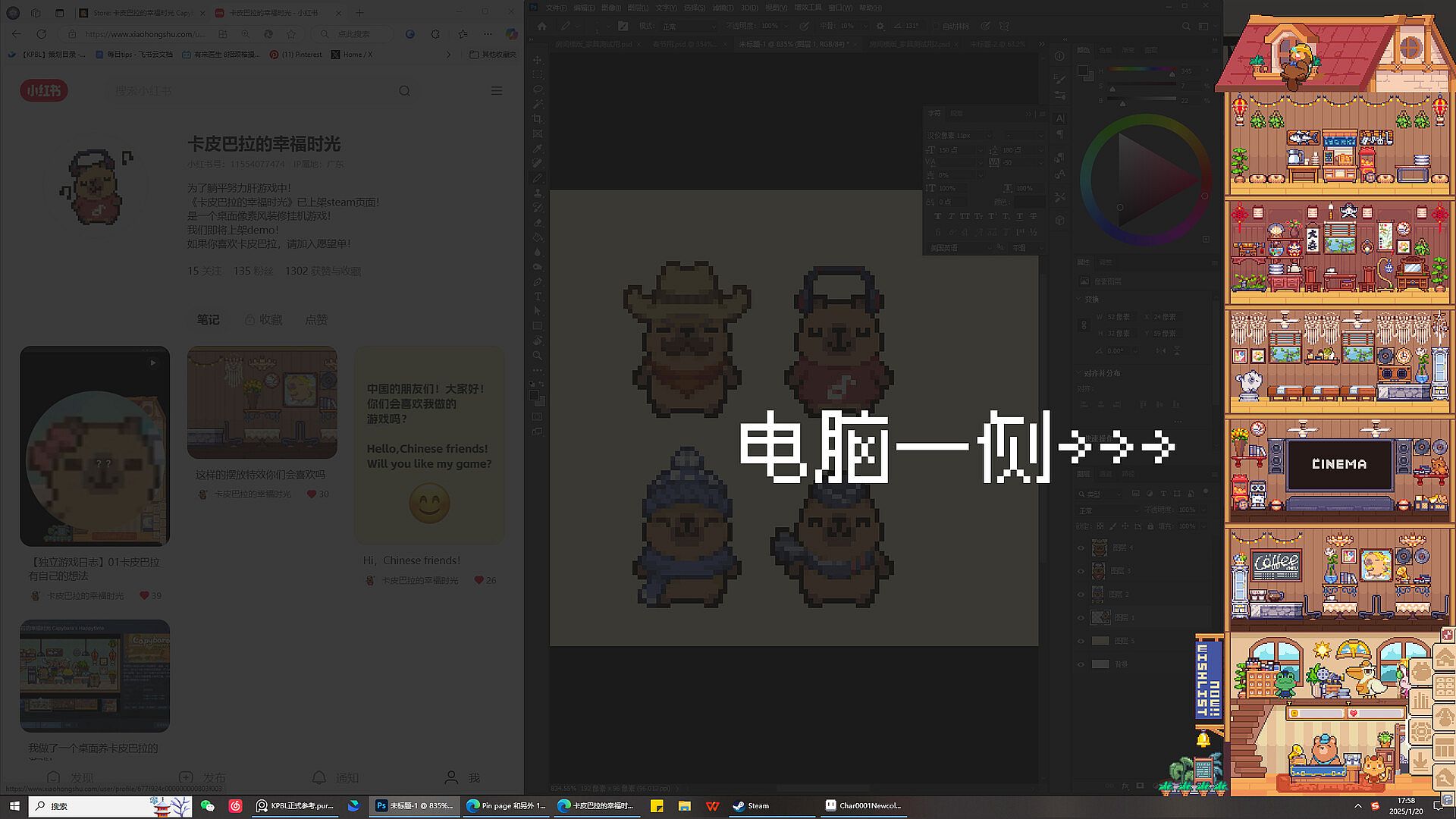1456x819 pixels.
Task: Select the Move tool in Photoshop toolbar
Action: point(538,60)
